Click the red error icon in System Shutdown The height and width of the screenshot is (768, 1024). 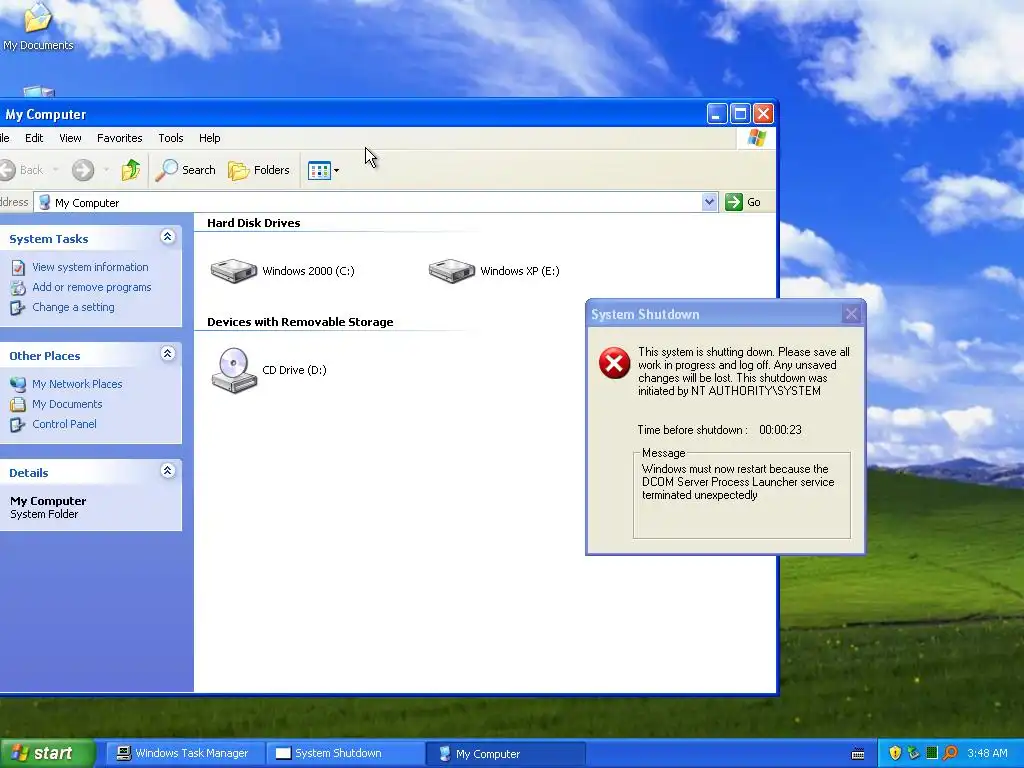[x=615, y=363]
